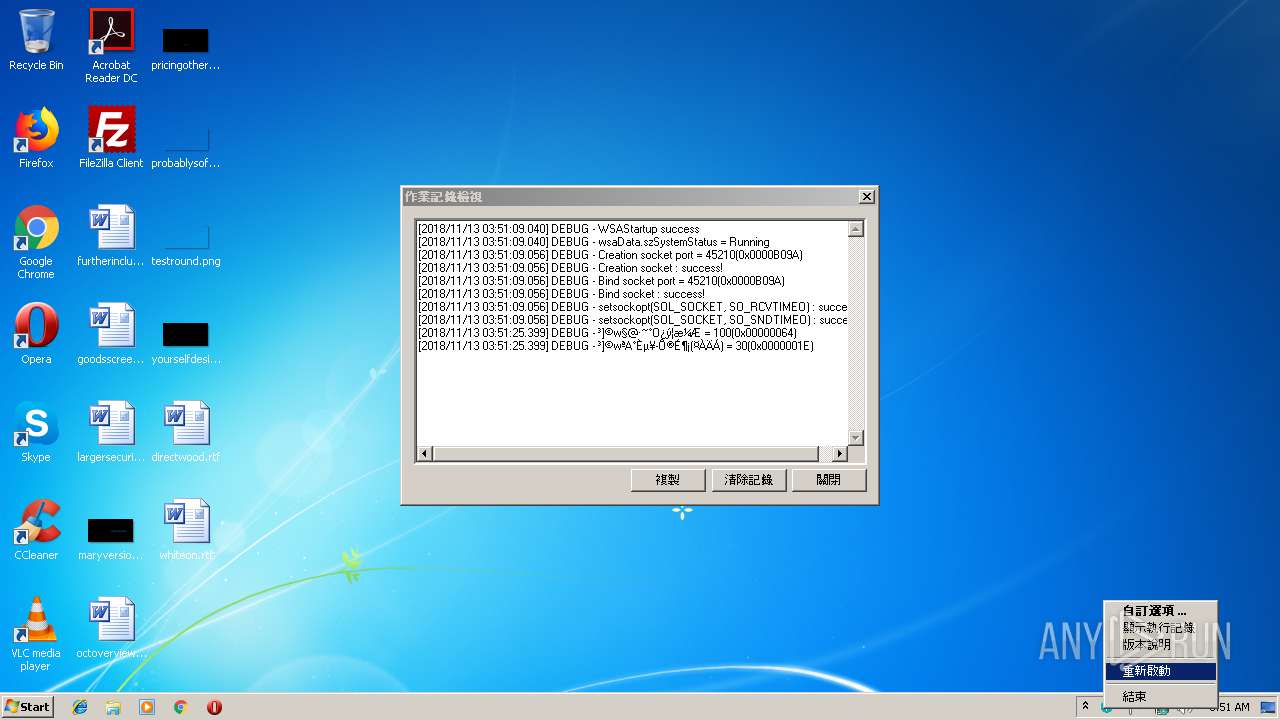Open the Opera desktop shortcut

[36, 334]
